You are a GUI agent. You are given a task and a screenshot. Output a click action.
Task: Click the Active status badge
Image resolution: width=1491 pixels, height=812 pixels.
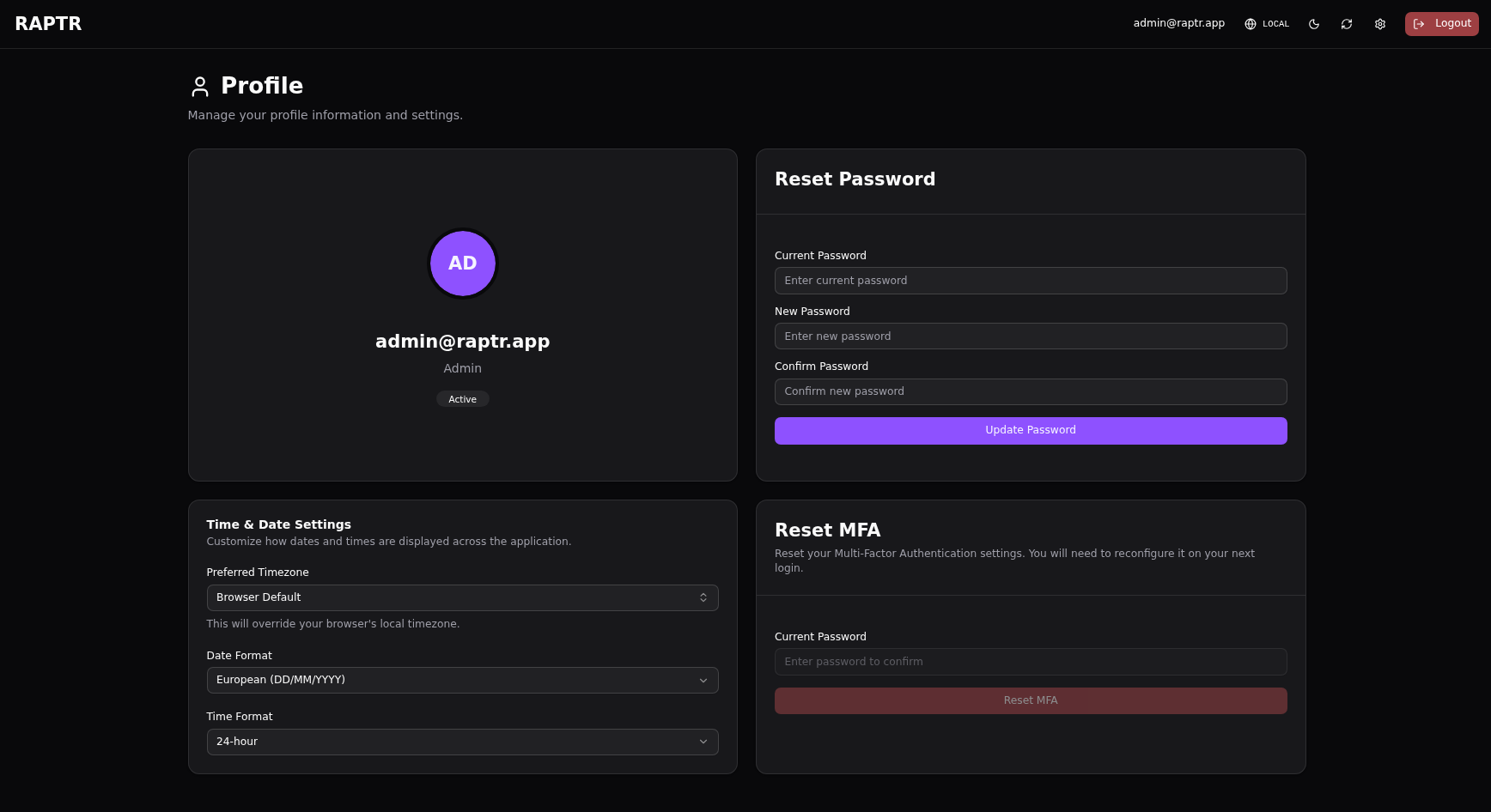click(462, 398)
